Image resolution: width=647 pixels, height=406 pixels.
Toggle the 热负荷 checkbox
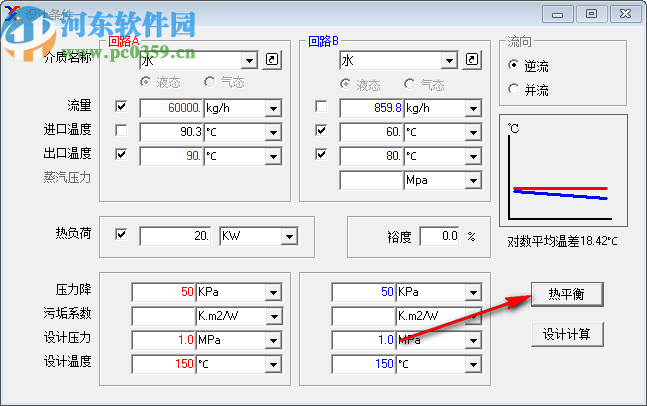point(121,234)
